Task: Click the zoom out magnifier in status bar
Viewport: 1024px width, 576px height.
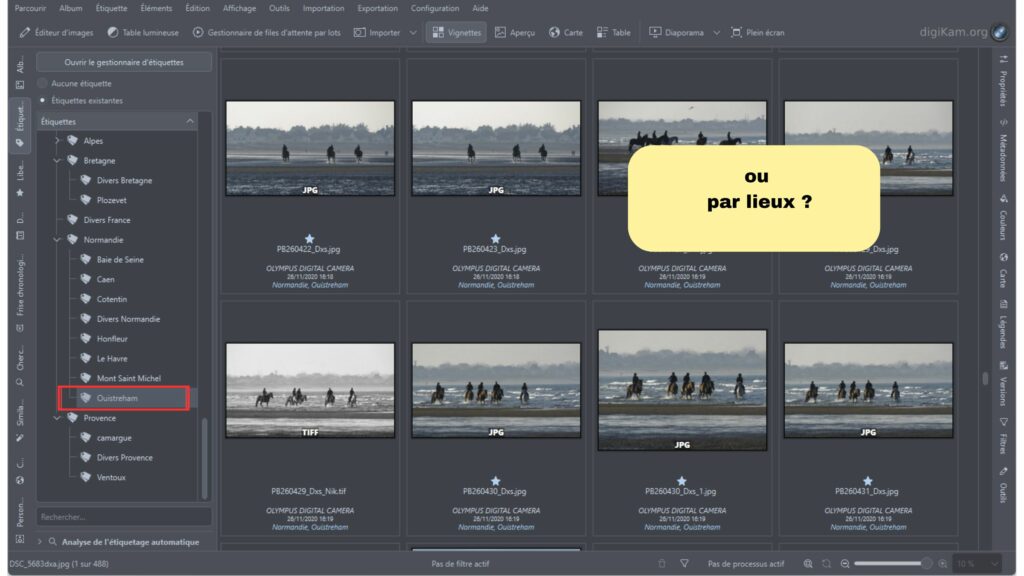Action: coord(845,564)
